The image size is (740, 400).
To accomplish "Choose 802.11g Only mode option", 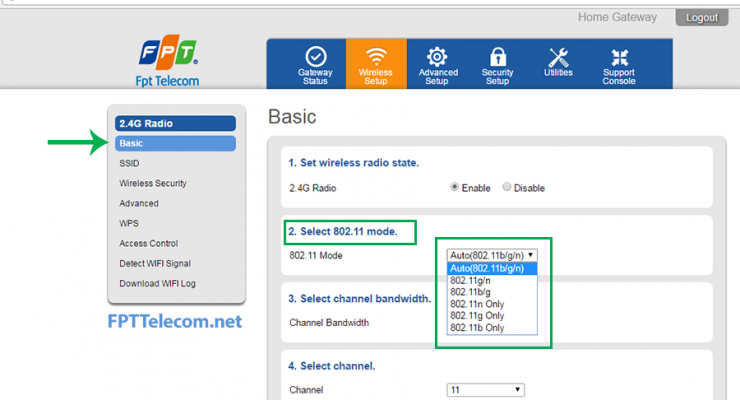I will [x=492, y=316].
